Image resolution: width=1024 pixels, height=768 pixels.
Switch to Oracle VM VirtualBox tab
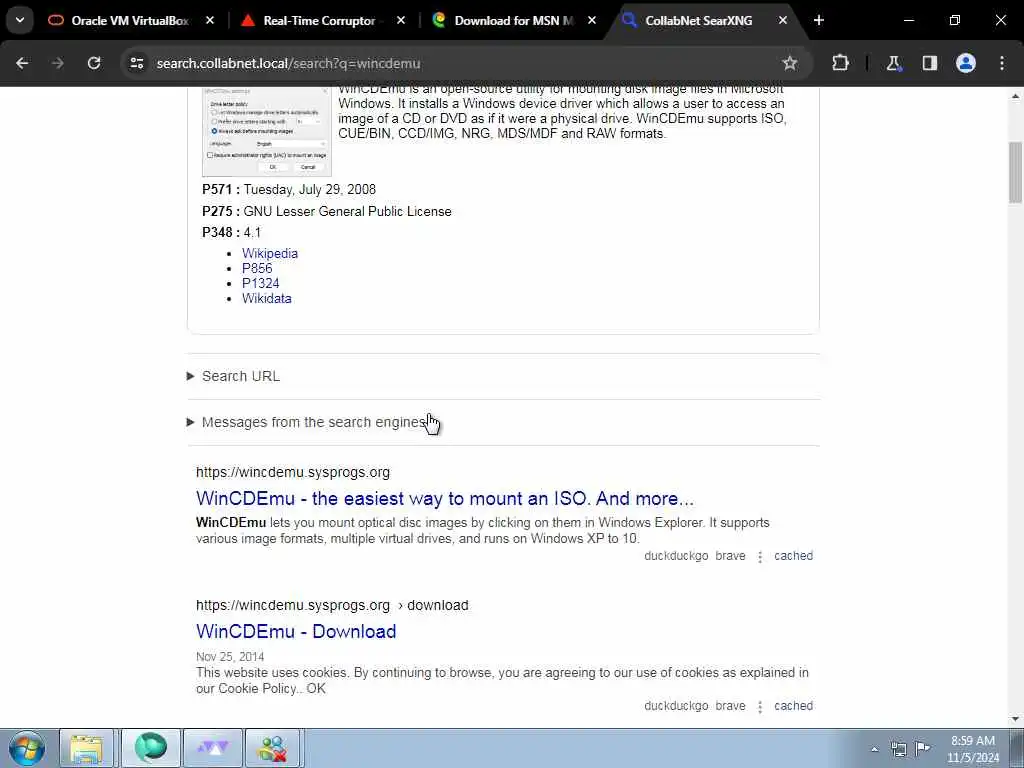tap(130, 20)
